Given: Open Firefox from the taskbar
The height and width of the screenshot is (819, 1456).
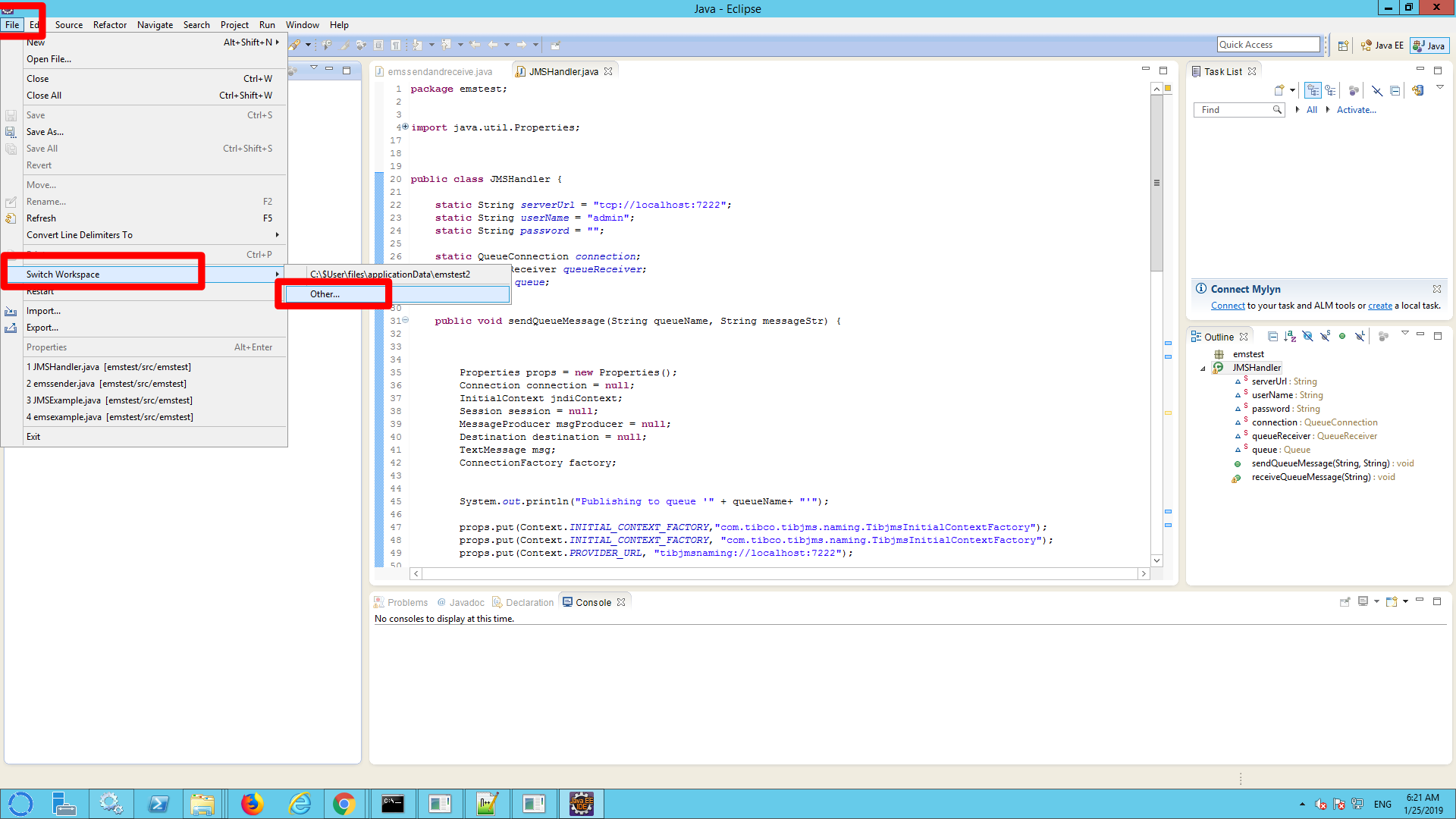Looking at the screenshot, I should coord(253,804).
